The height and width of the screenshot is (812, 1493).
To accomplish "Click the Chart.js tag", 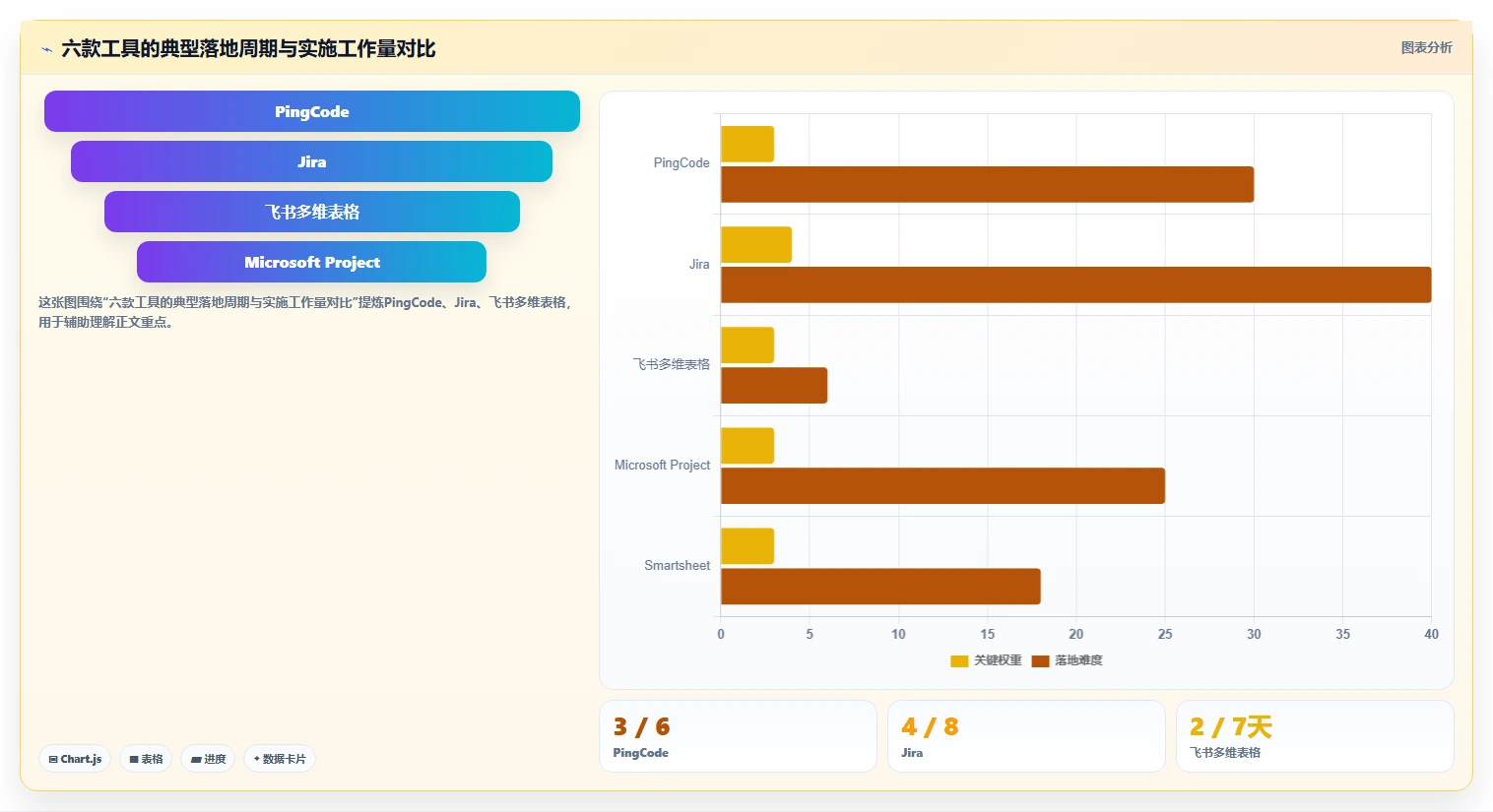I will [75, 759].
